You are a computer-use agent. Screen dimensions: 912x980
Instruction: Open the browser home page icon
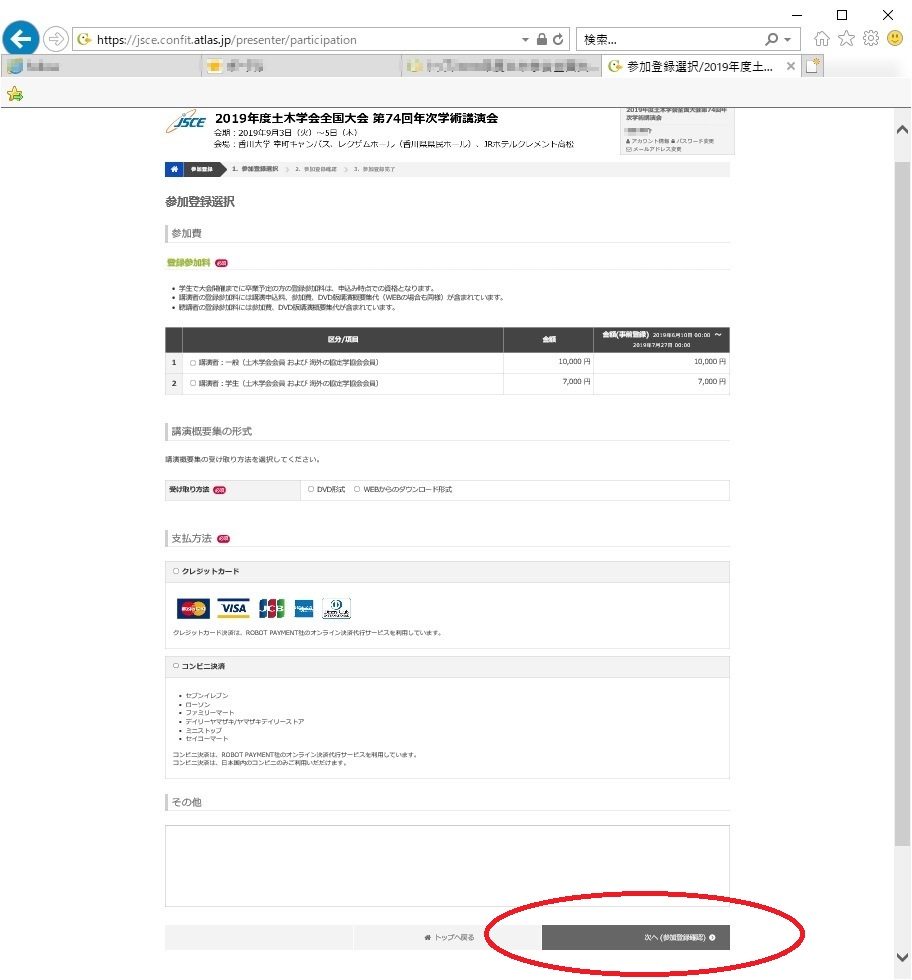(822, 39)
